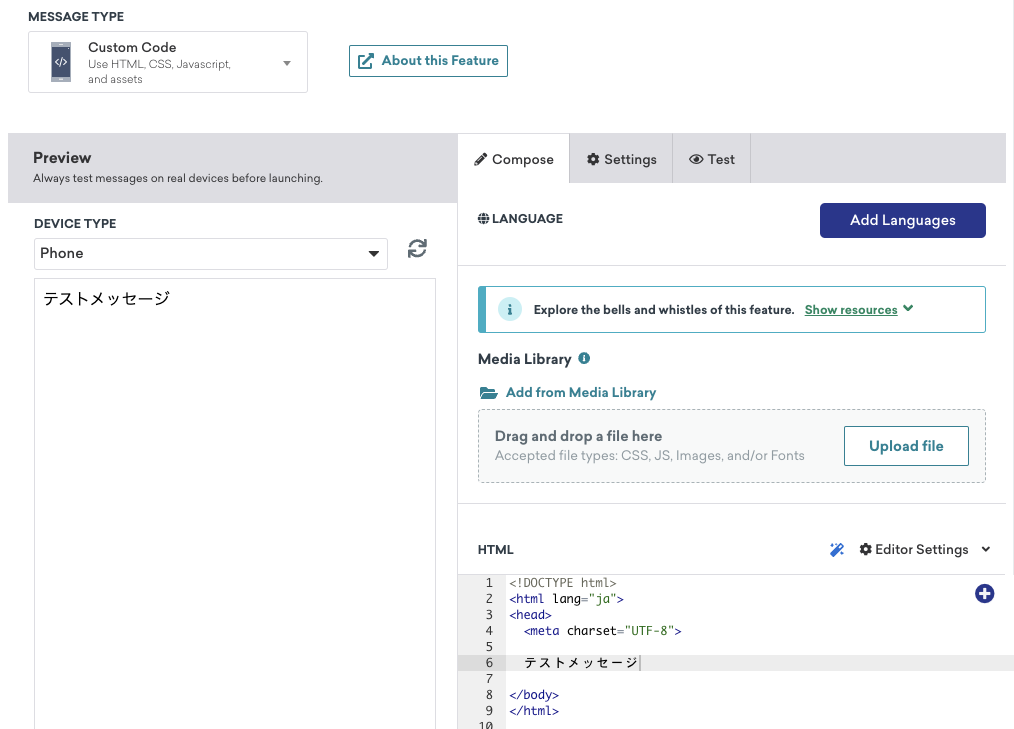Click the Upload file button
1014x729 pixels.
[x=906, y=446]
